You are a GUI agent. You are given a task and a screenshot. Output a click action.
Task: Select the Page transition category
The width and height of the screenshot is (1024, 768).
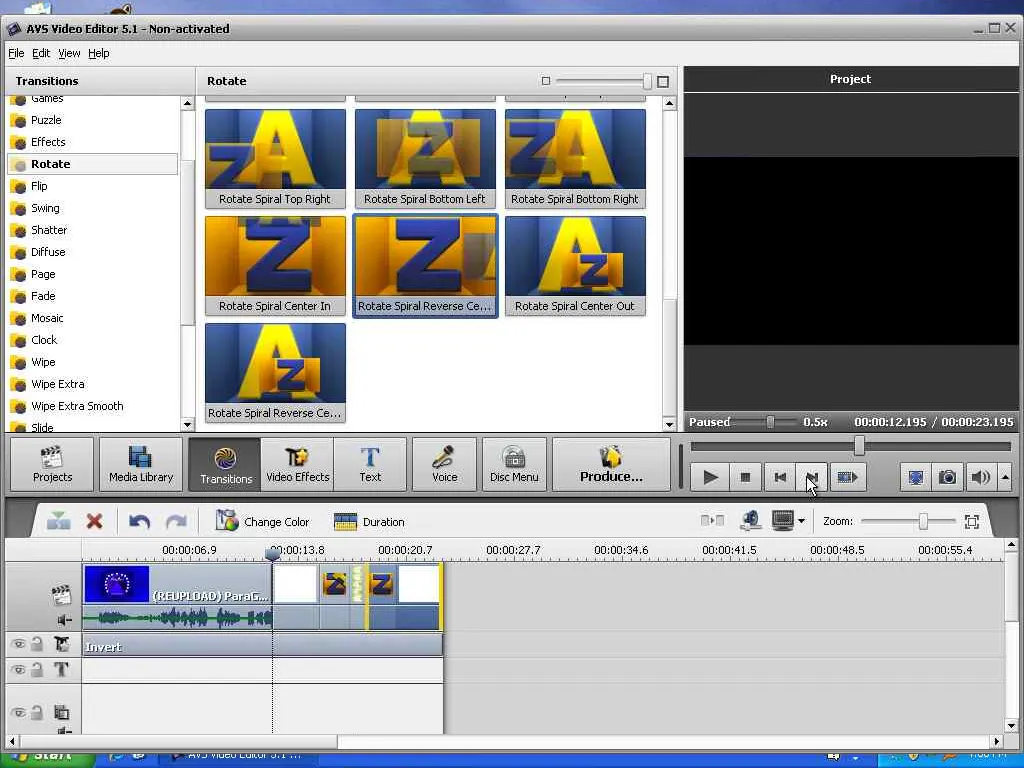[43, 274]
